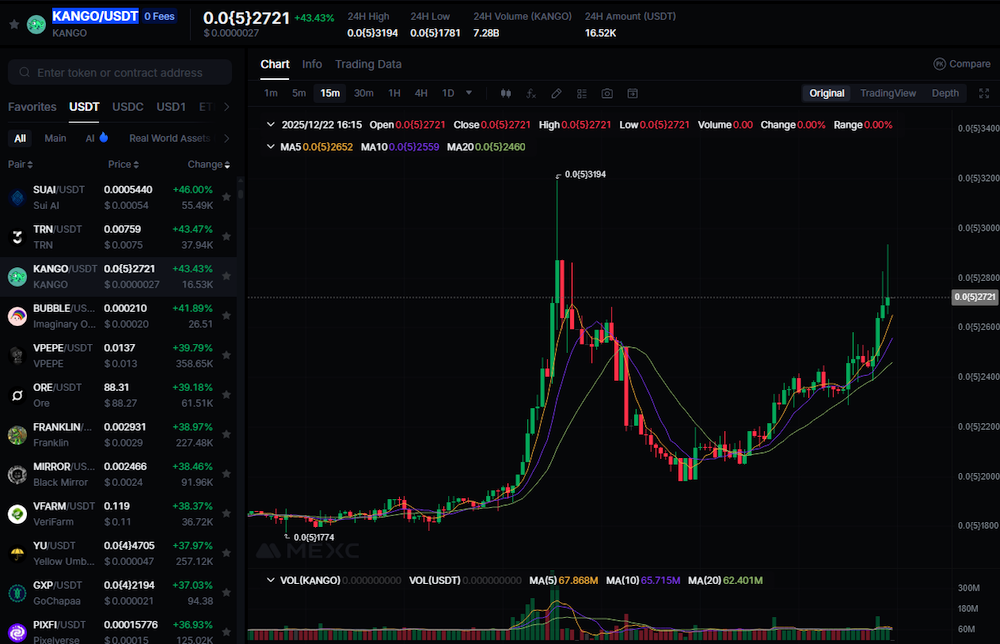Expand chart to fullscreen

[x=980, y=93]
